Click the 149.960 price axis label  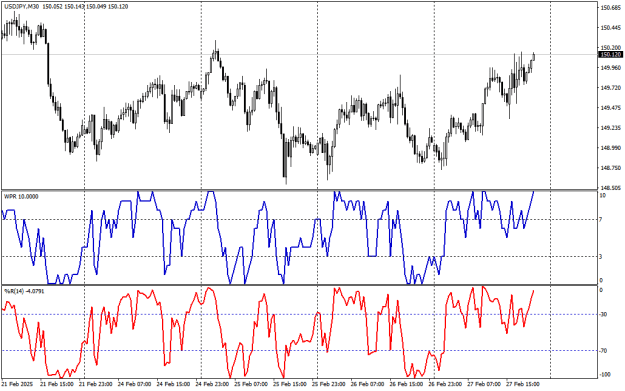(x=611, y=67)
